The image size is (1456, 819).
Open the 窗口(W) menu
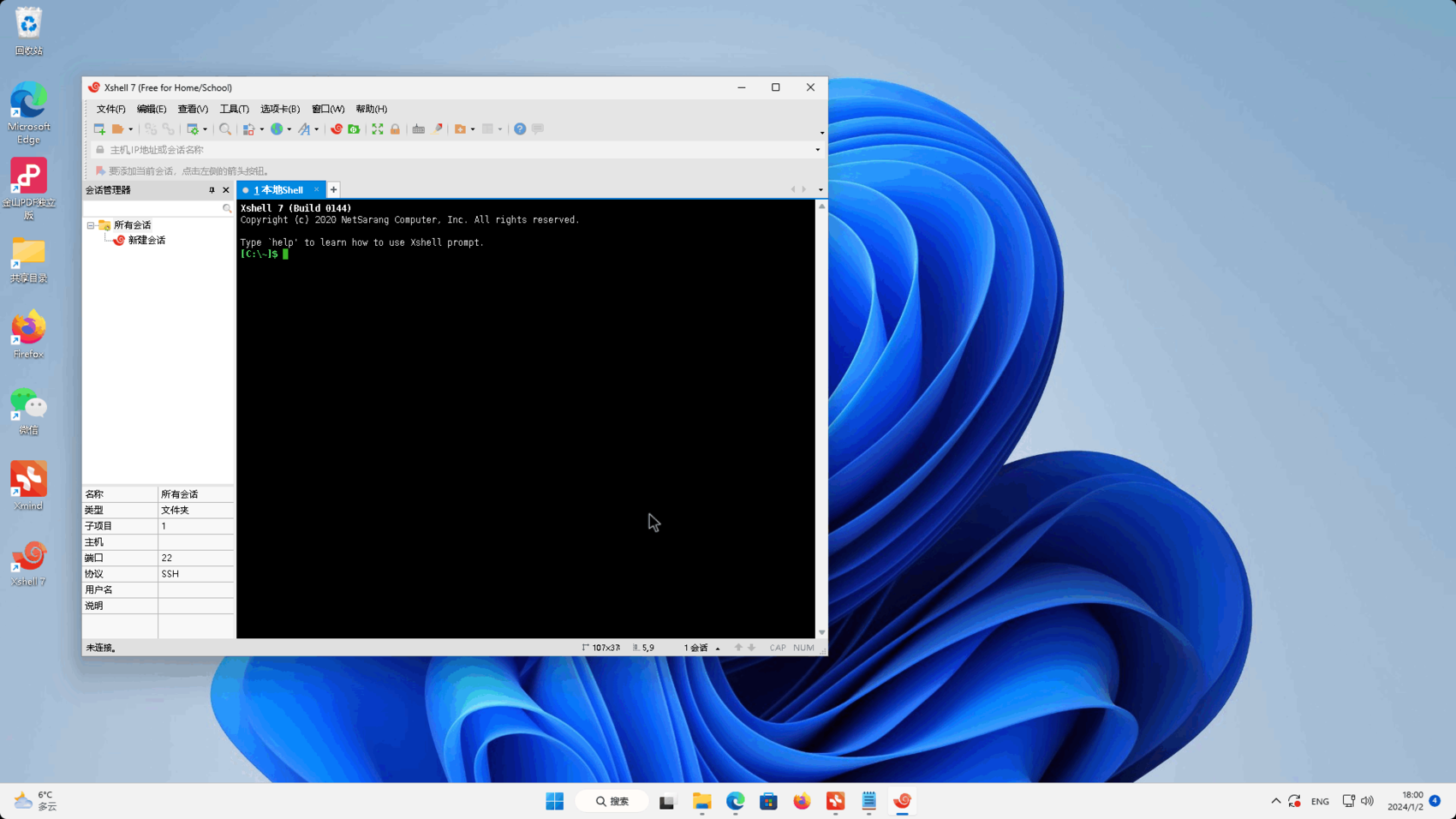coord(328,109)
